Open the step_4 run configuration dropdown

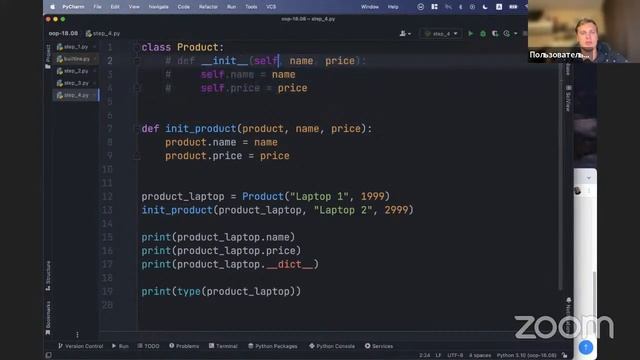[x=441, y=33]
